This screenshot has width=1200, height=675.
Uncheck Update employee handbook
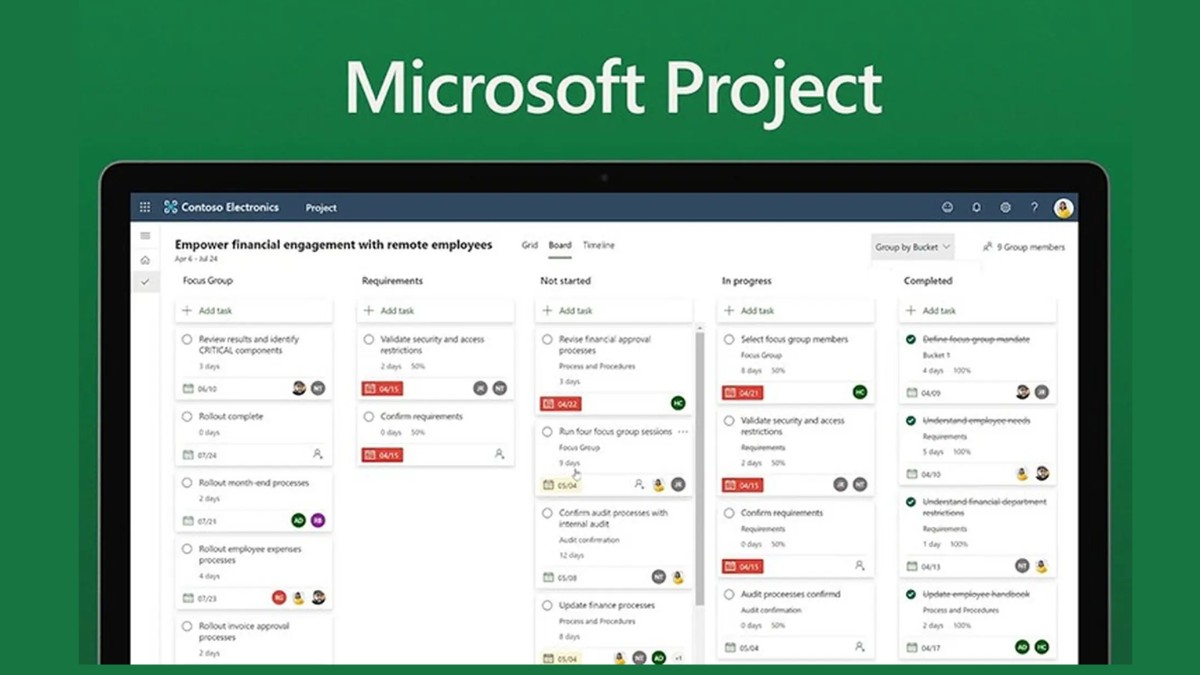910,594
